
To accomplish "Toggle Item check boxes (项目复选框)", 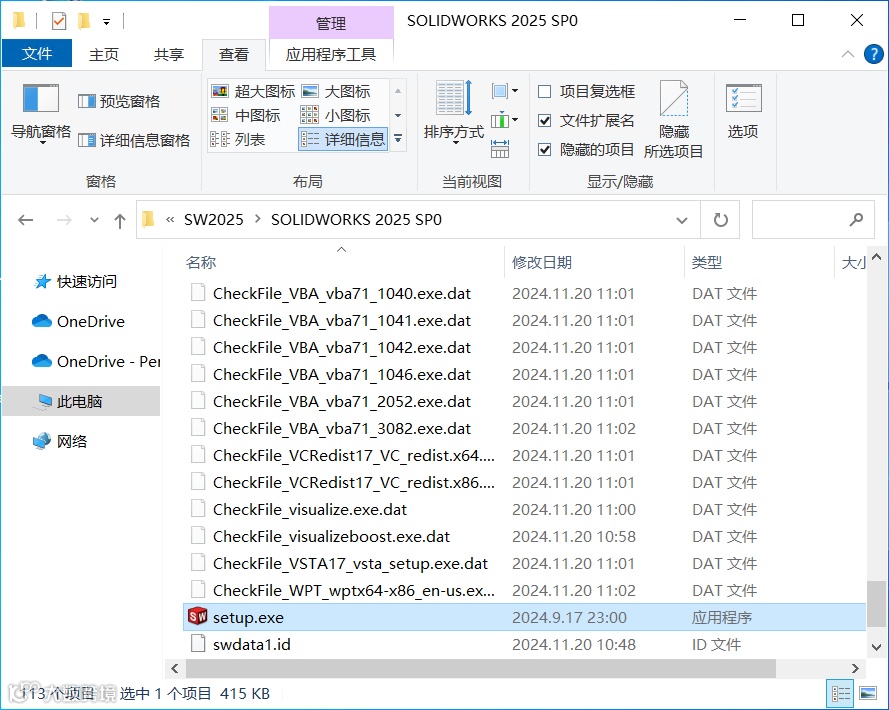I will click(586, 91).
